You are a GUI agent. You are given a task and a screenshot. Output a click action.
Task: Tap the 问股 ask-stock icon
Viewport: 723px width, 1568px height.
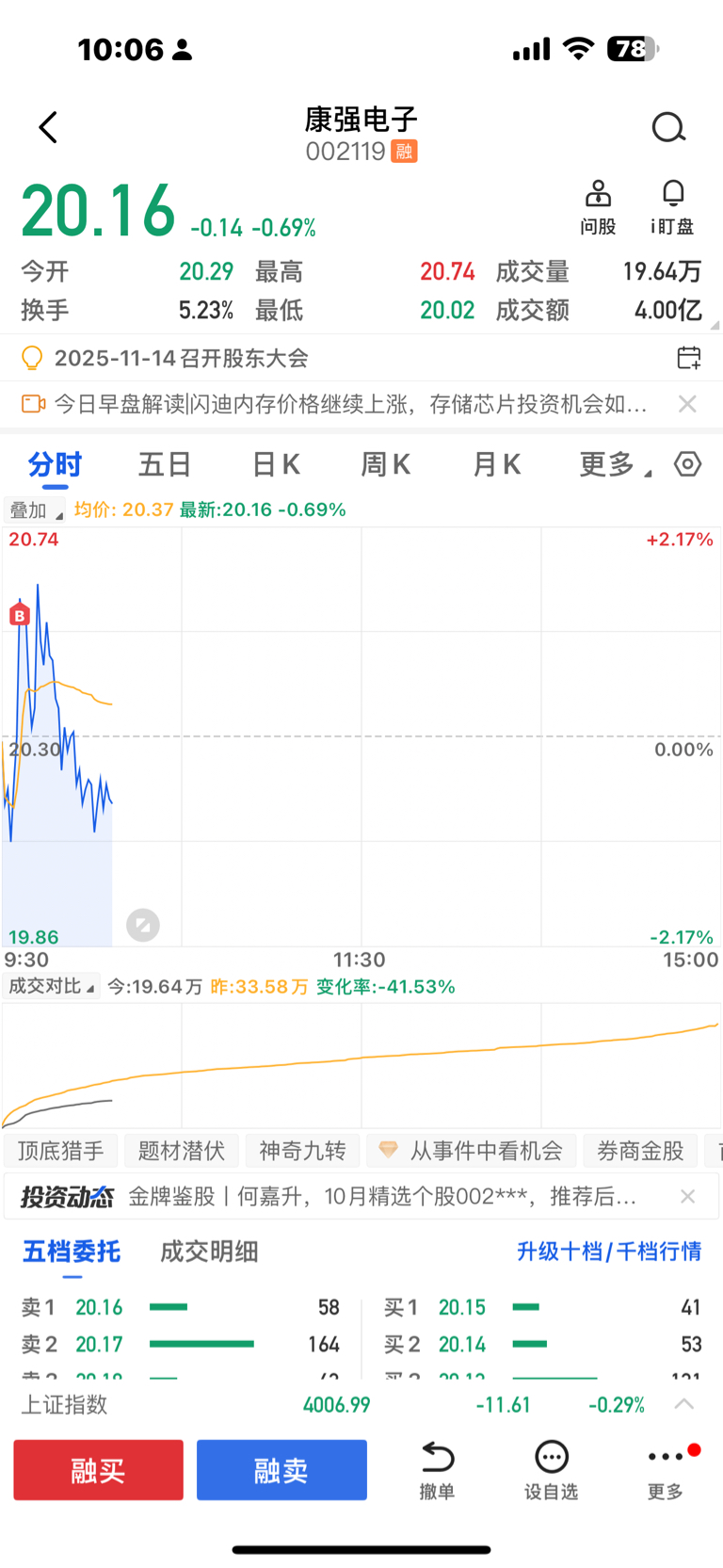[598, 194]
